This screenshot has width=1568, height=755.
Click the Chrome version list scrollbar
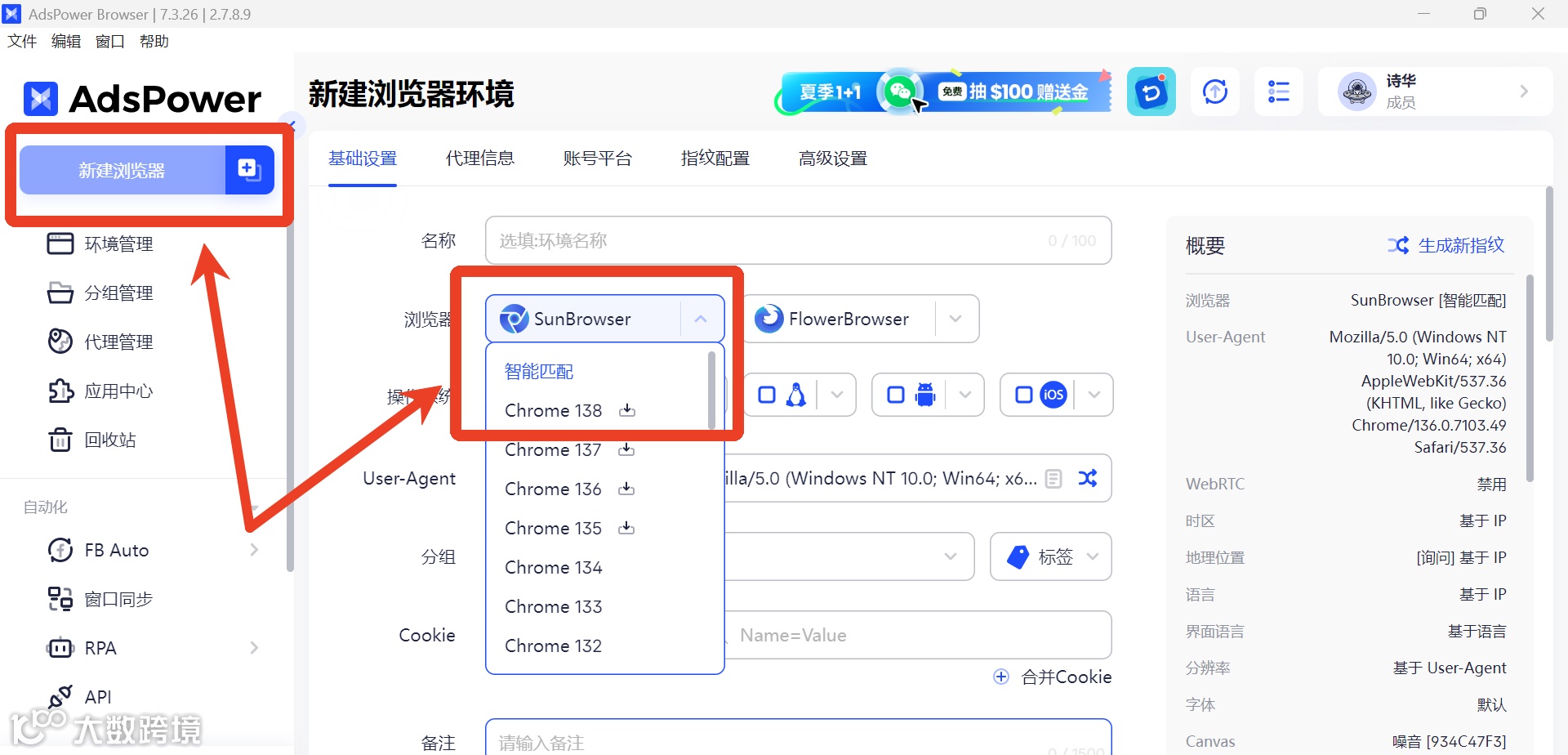pos(711,390)
